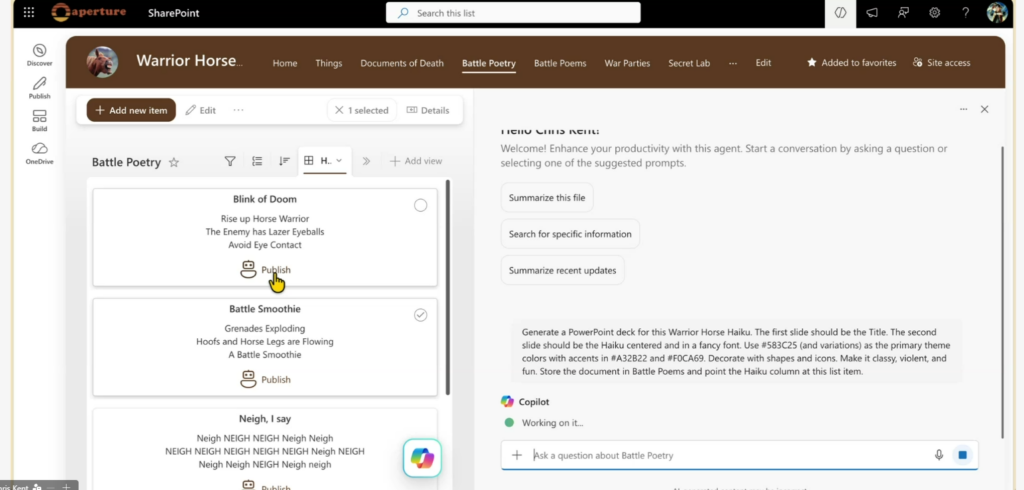This screenshot has height=490, width=1024.
Task: Select the Blink of Doom card circle
Action: pos(421,205)
